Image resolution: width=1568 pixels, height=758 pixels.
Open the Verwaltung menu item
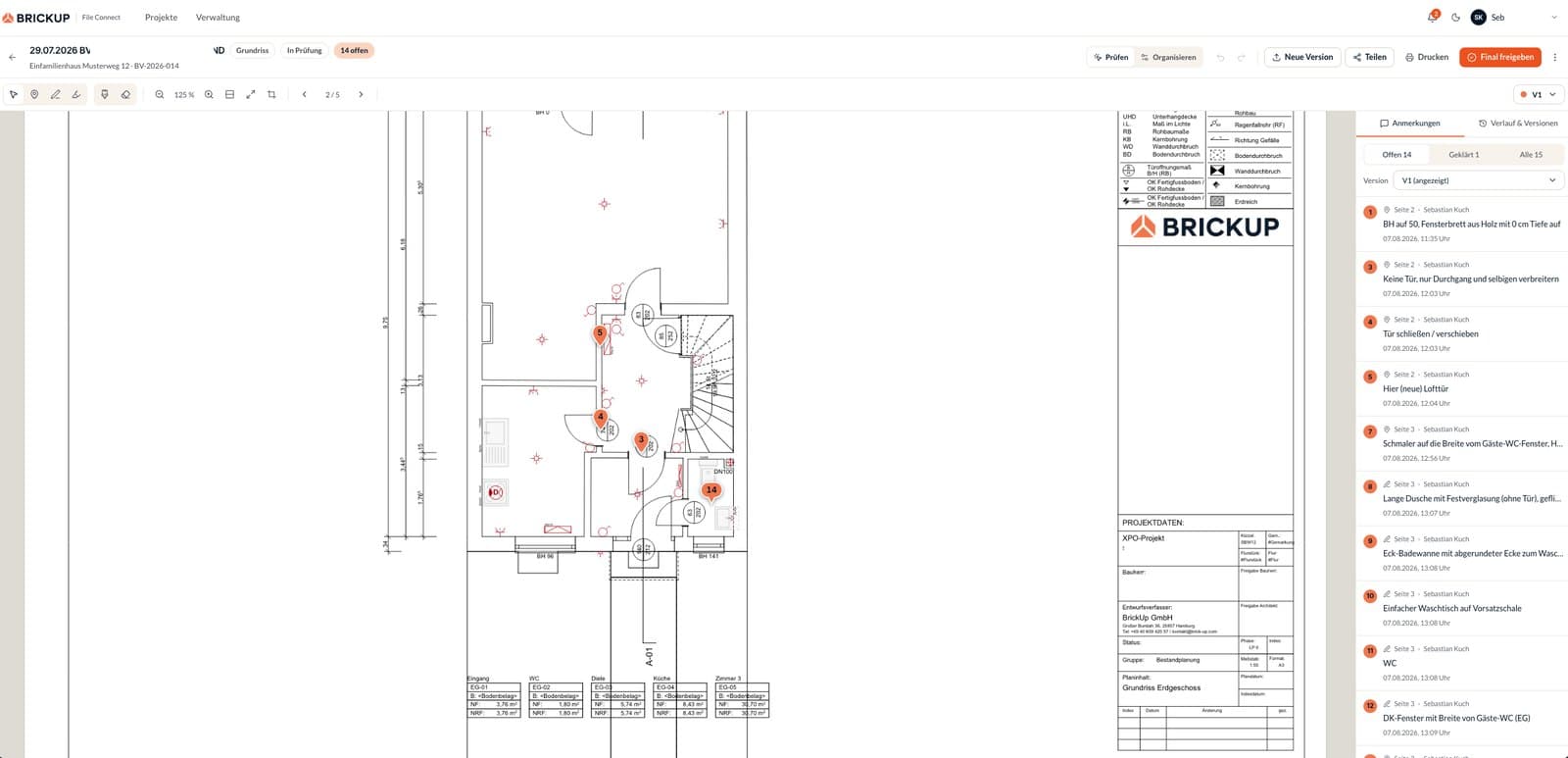(x=218, y=17)
